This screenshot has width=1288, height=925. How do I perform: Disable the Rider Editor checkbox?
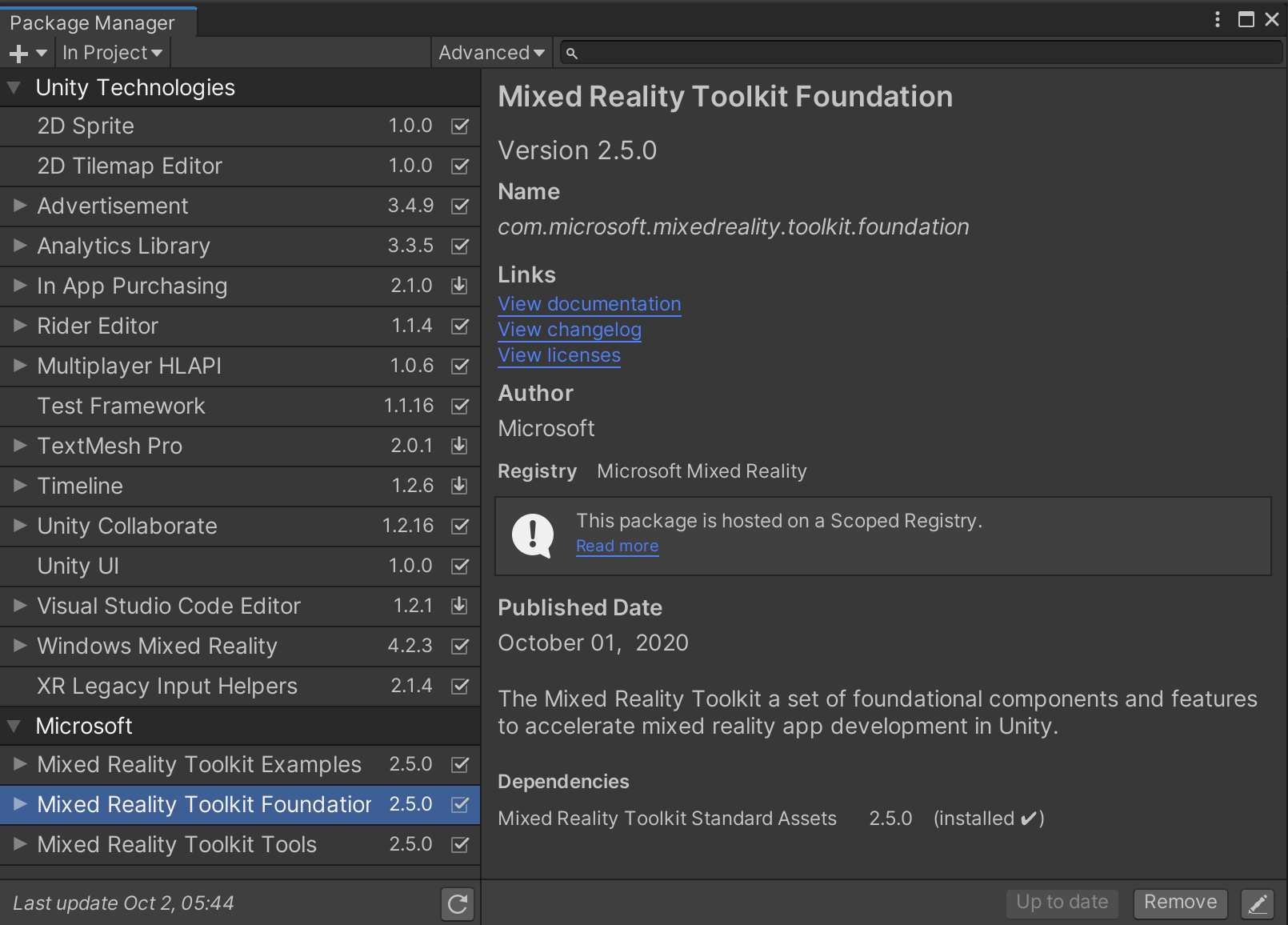pyautogui.click(x=459, y=326)
